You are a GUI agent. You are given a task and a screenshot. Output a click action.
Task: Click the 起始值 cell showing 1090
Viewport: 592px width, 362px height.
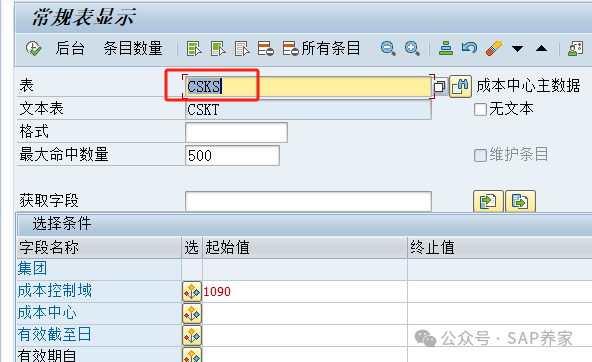[305, 291]
